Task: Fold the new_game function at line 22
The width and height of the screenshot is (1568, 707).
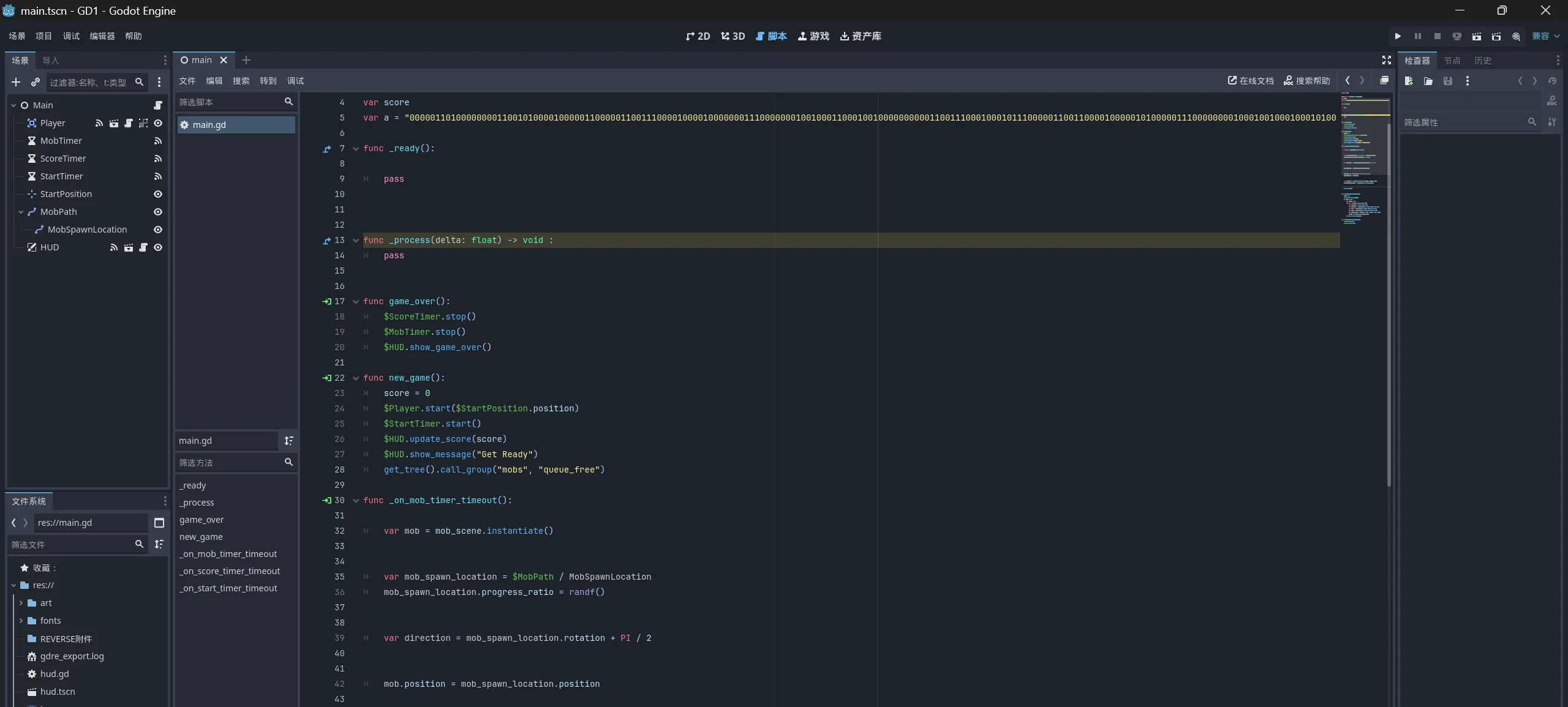Action: (x=356, y=378)
